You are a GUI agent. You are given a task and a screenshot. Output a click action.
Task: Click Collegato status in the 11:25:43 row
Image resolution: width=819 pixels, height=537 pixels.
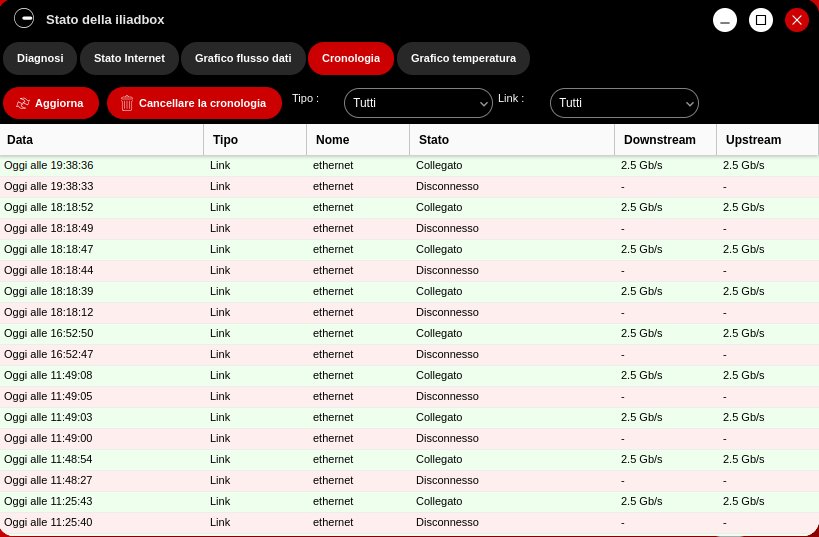coord(439,501)
